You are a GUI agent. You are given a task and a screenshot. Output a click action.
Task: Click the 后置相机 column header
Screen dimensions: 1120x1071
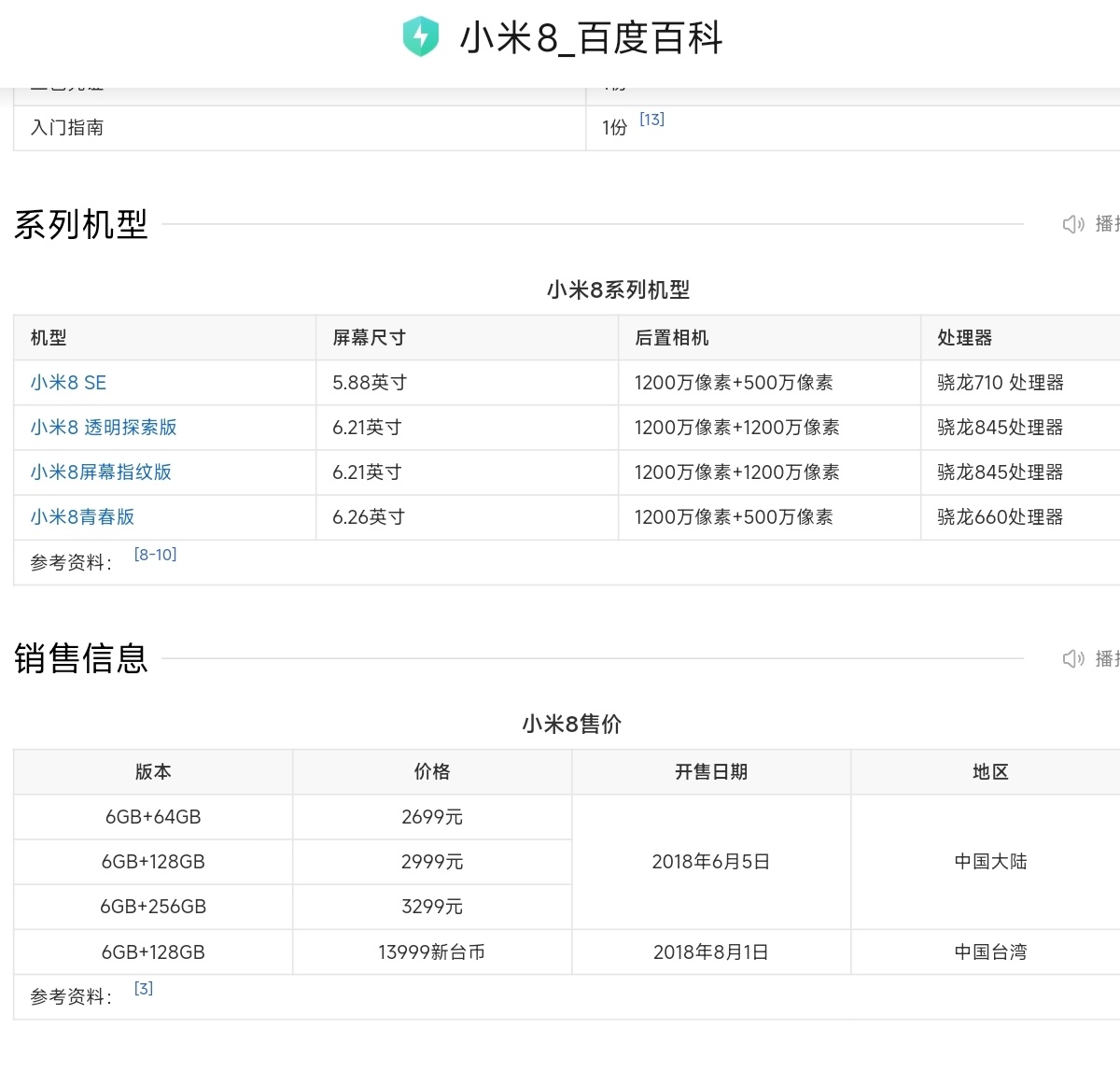tap(671, 338)
